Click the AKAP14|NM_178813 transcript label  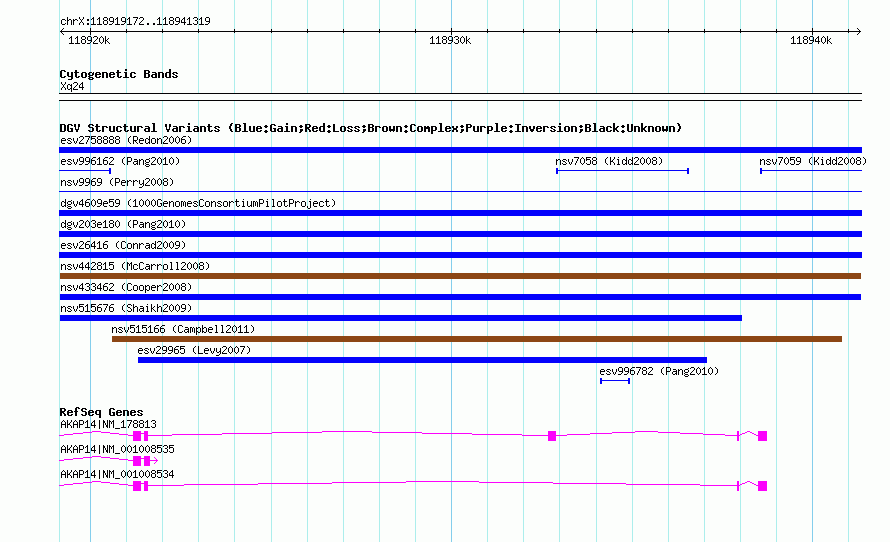pyautogui.click(x=108, y=425)
